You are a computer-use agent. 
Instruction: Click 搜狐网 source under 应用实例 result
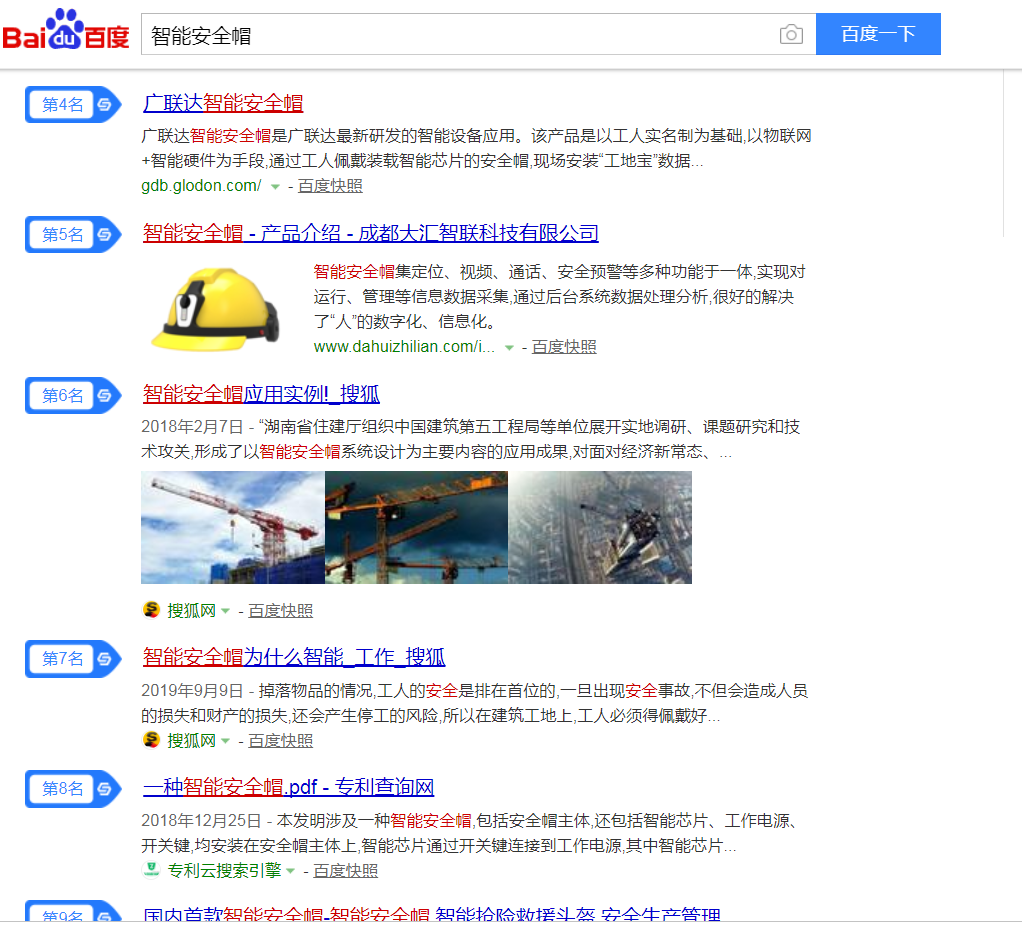click(x=191, y=611)
